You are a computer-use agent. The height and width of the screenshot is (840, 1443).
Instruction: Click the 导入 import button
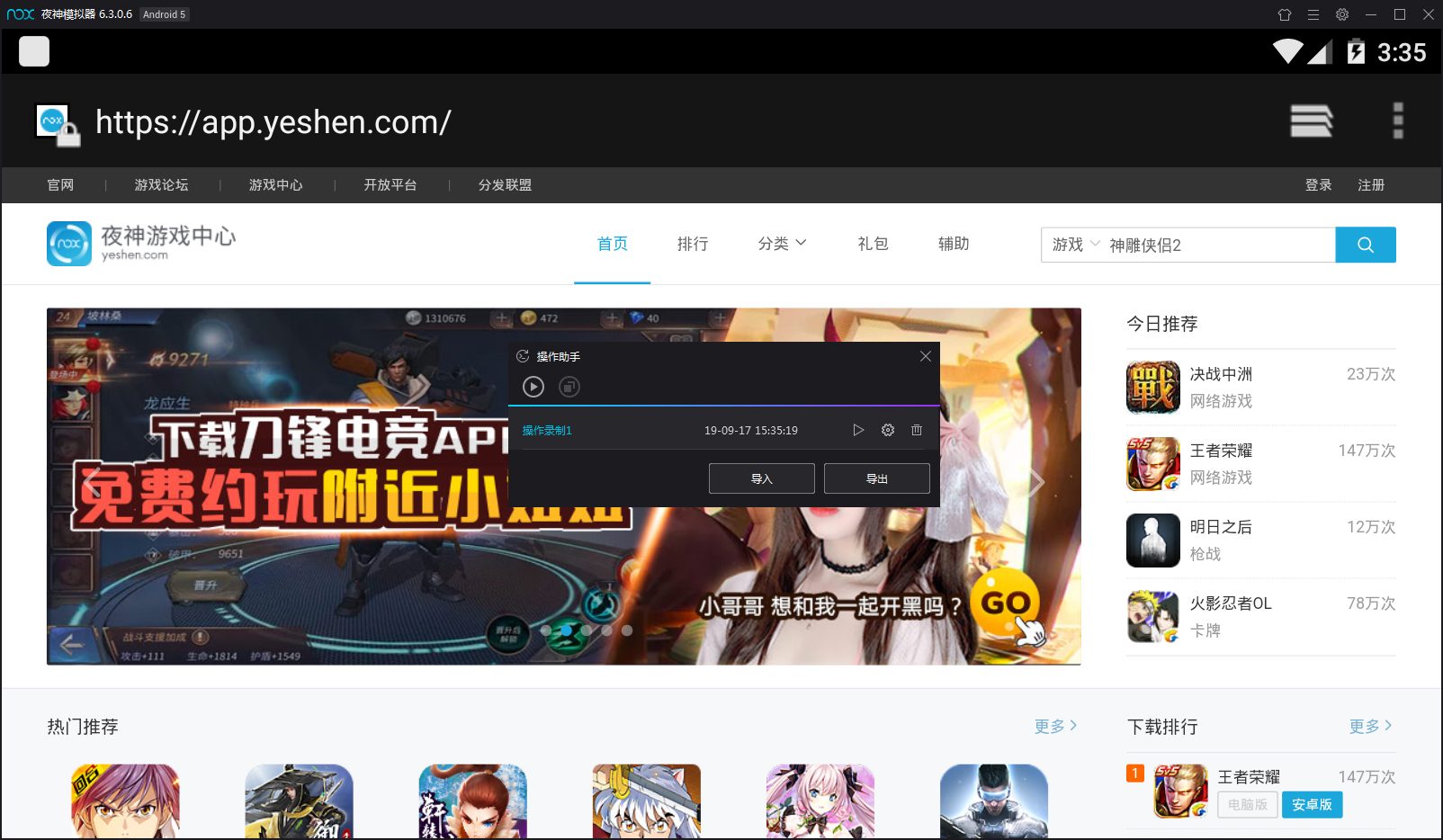(x=762, y=478)
